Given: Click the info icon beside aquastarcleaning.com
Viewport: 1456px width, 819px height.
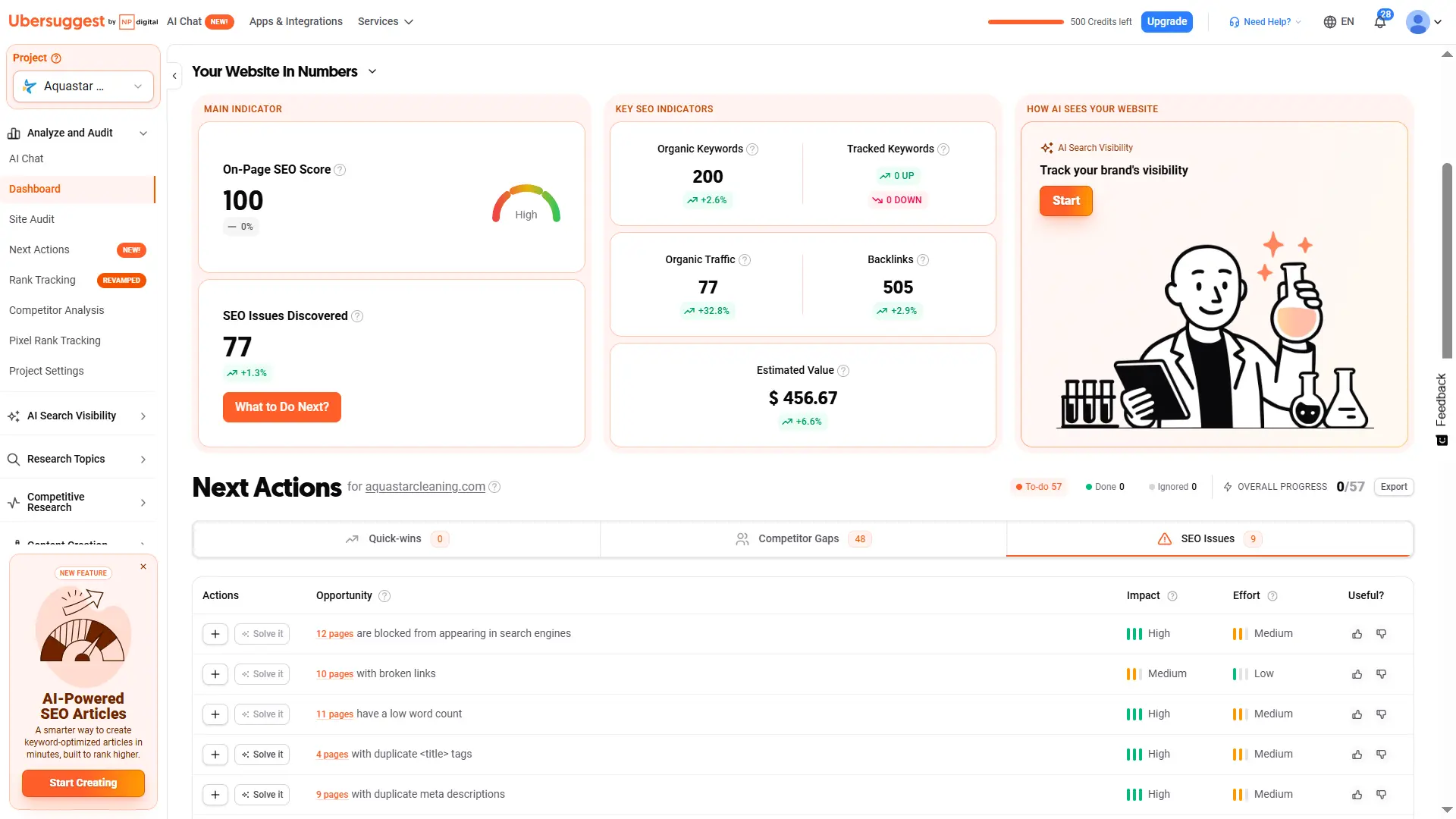Looking at the screenshot, I should [494, 487].
